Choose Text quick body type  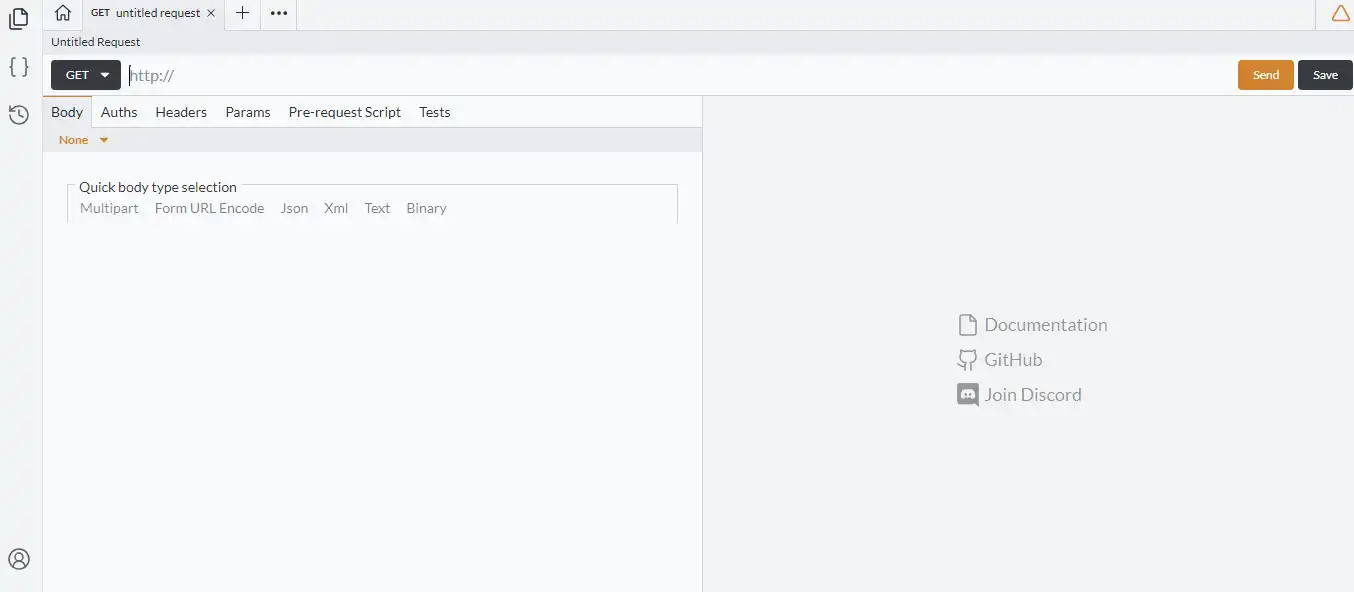[377, 208]
